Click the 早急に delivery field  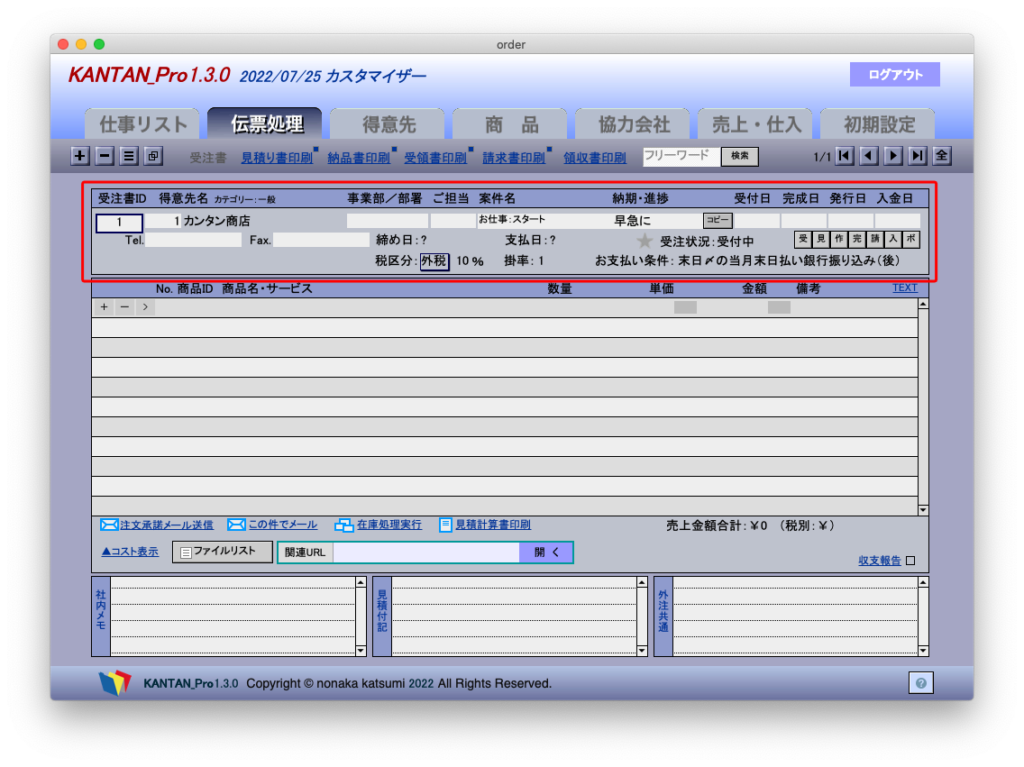[x=656, y=221]
